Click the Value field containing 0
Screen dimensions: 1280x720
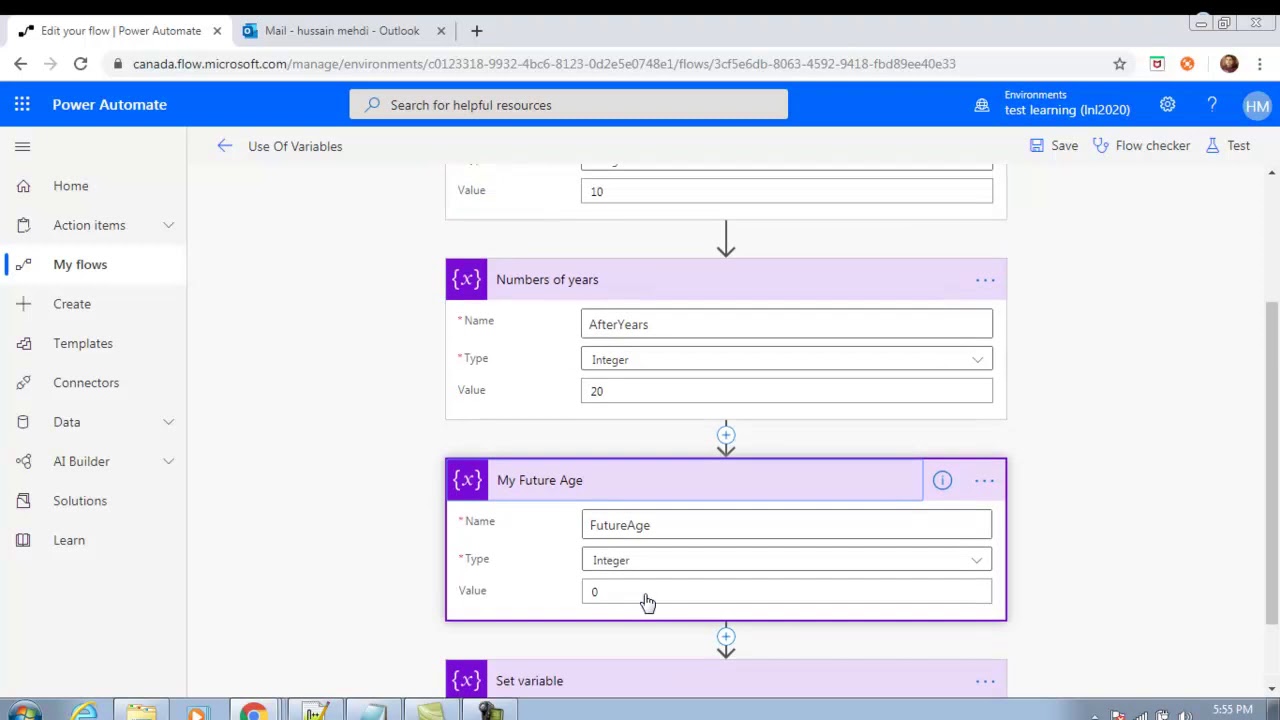click(787, 592)
